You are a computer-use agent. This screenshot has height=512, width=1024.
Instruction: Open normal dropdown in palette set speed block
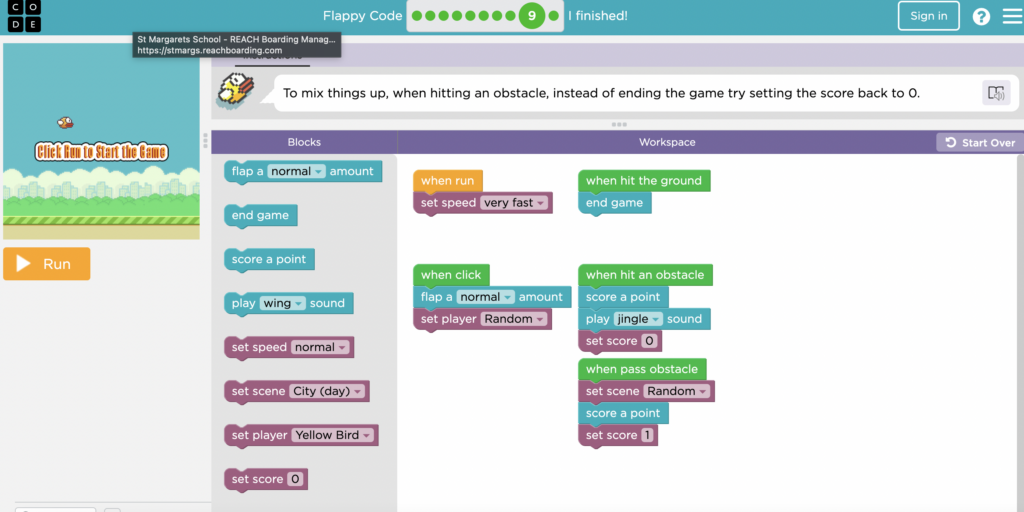(320, 347)
